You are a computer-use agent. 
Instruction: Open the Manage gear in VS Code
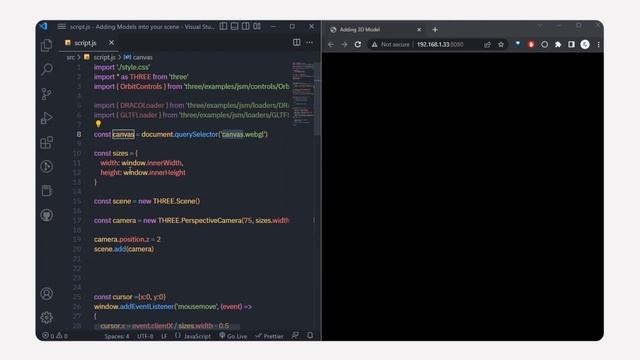pos(47,317)
